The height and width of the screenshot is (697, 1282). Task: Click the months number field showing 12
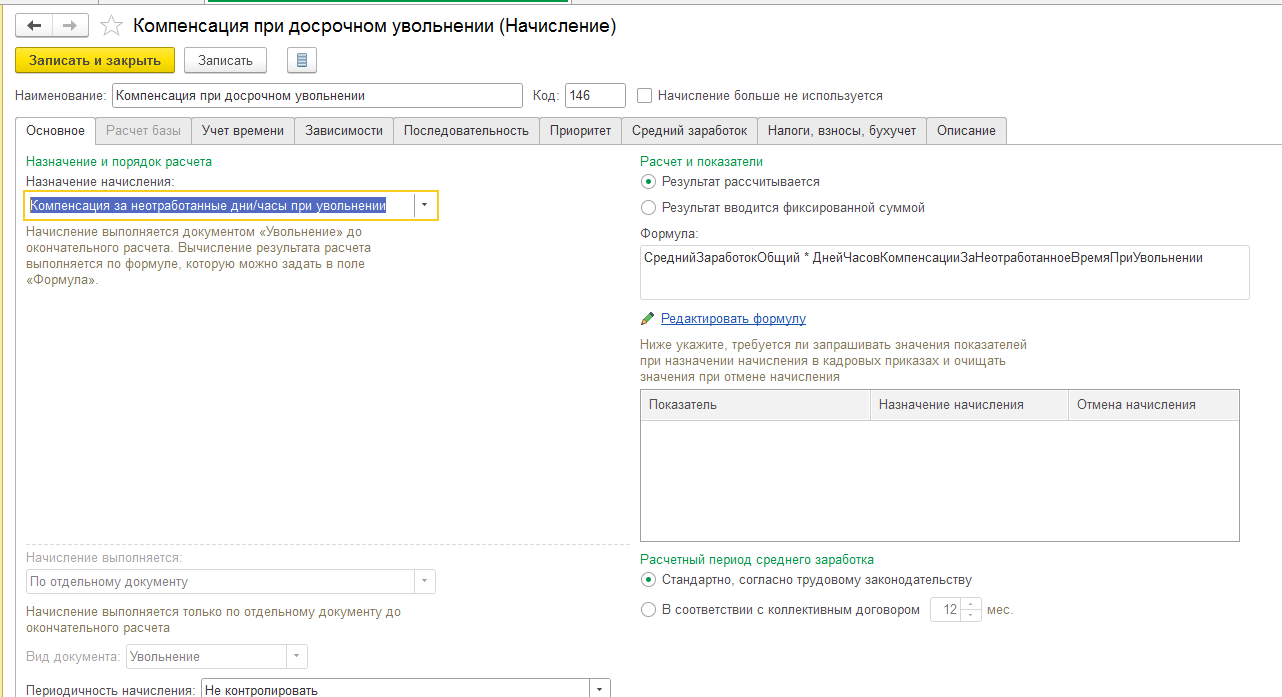click(x=946, y=610)
